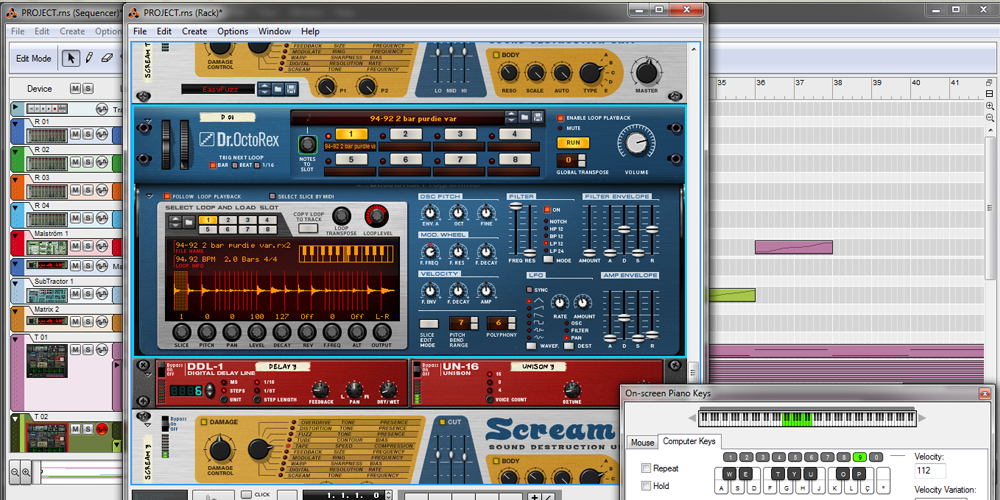Screen dimensions: 1000x500
Task: Open Window menu in Rack window
Action: pos(274,31)
